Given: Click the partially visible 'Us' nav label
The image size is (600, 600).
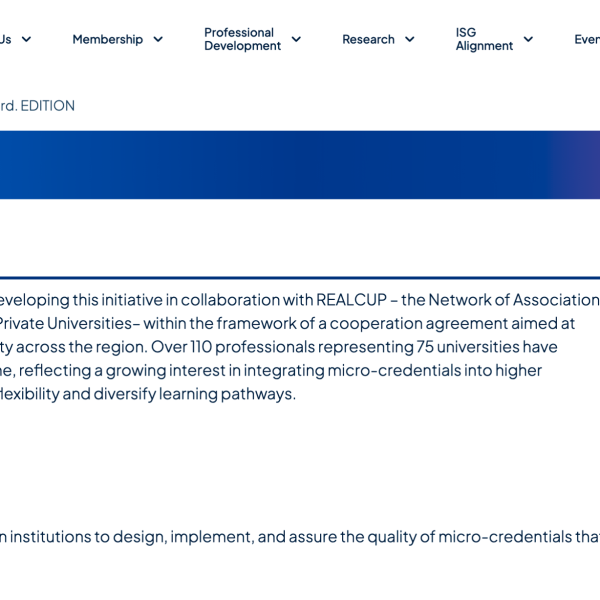Looking at the screenshot, I should pos(6,40).
